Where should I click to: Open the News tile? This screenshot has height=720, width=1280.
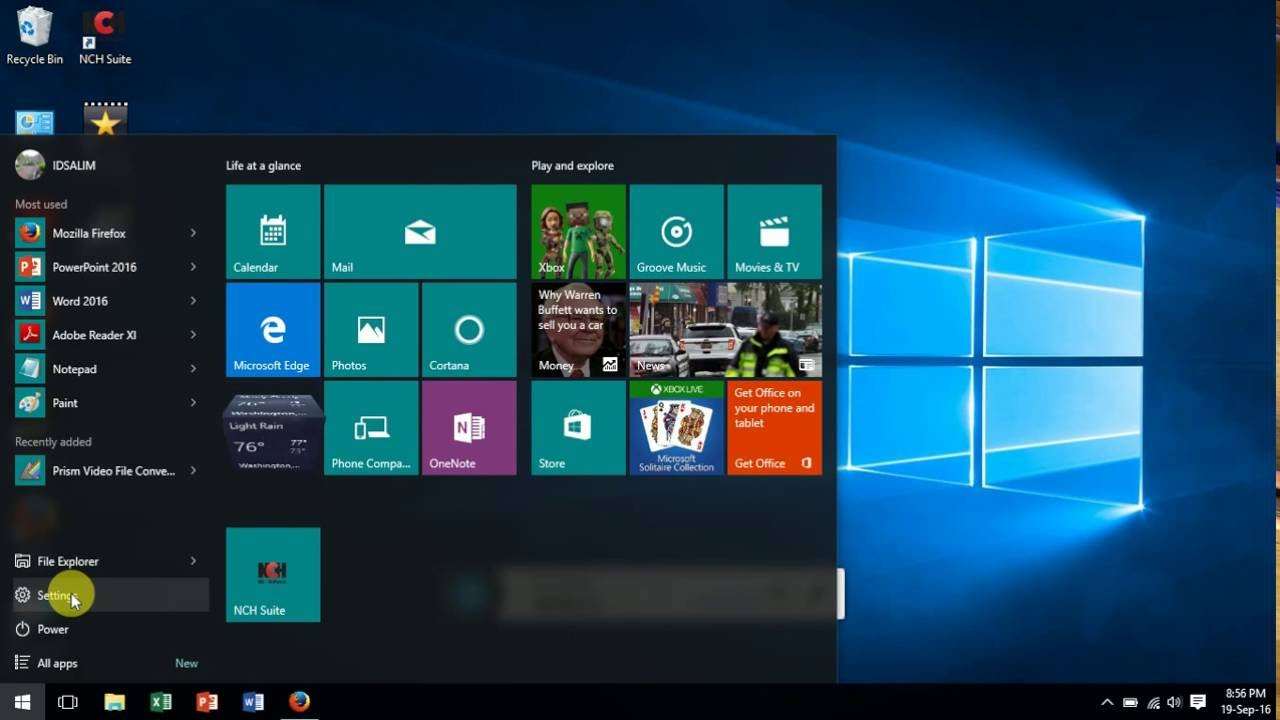point(725,329)
